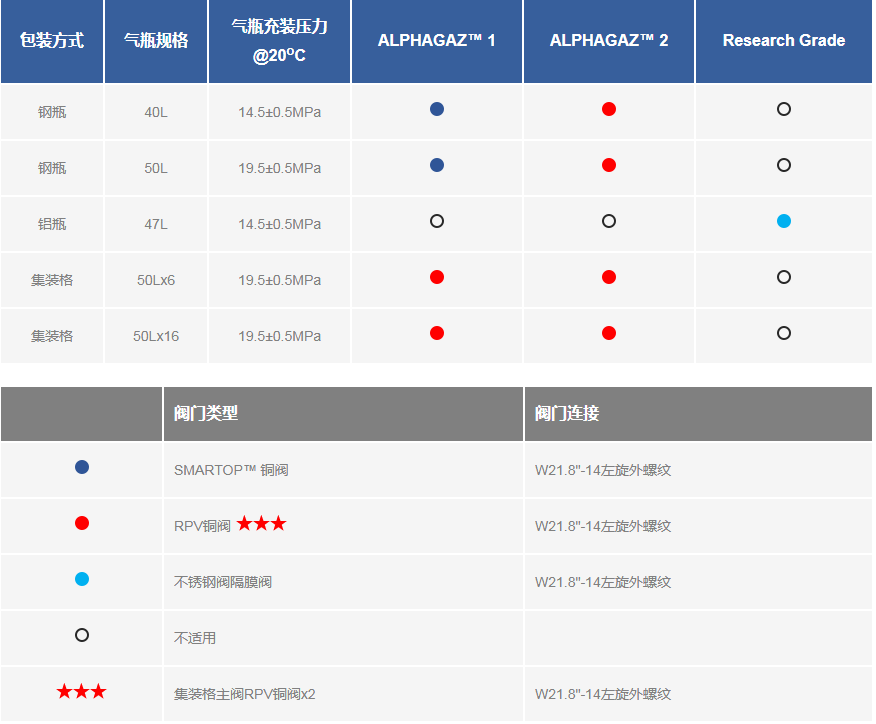Screen dimensions: 876x724
Task: Select the red dot for 50Lx16 under ALPHAGAZ 1
Action: point(437,334)
